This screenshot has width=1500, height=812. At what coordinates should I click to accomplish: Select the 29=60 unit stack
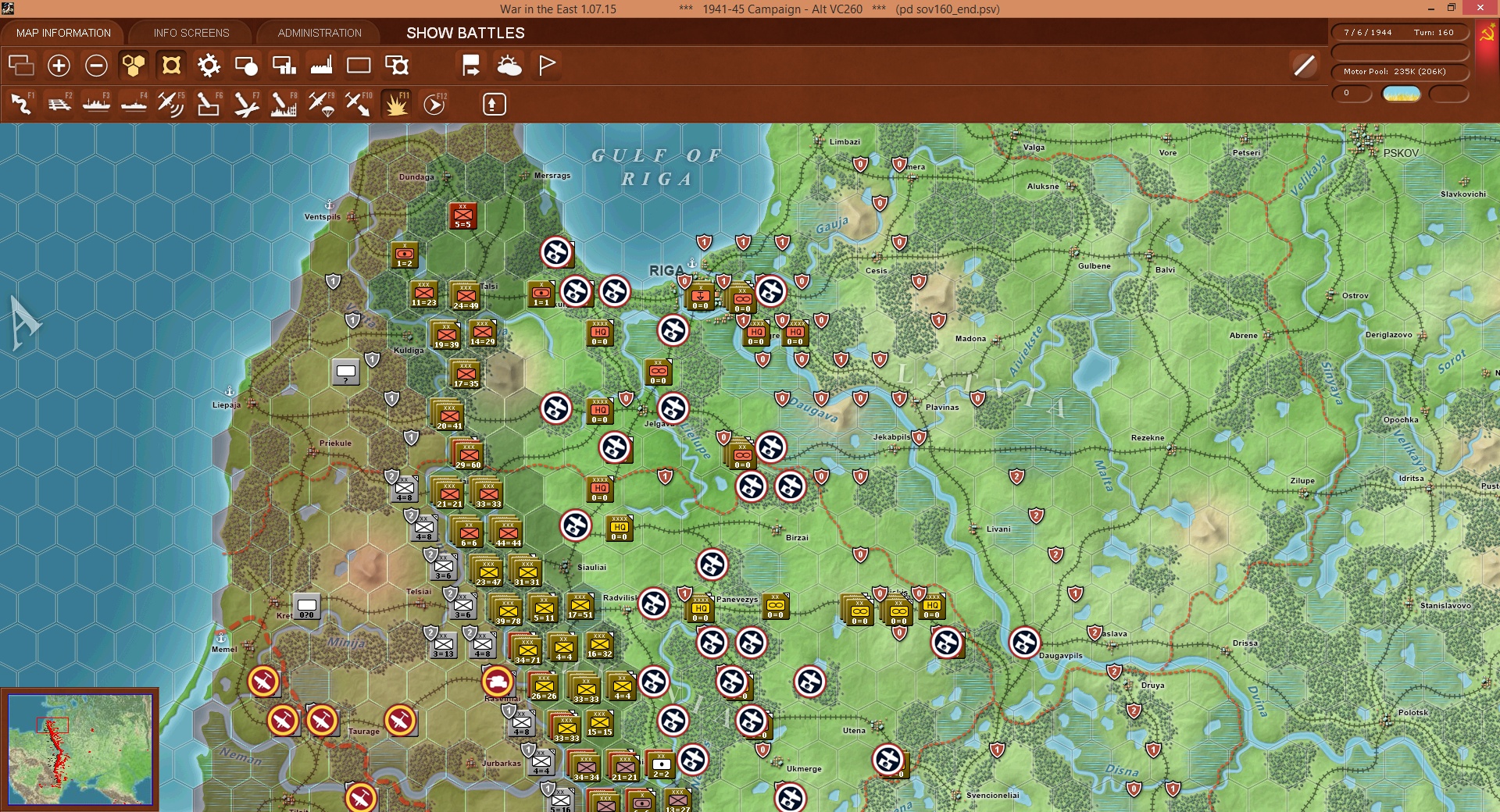467,454
